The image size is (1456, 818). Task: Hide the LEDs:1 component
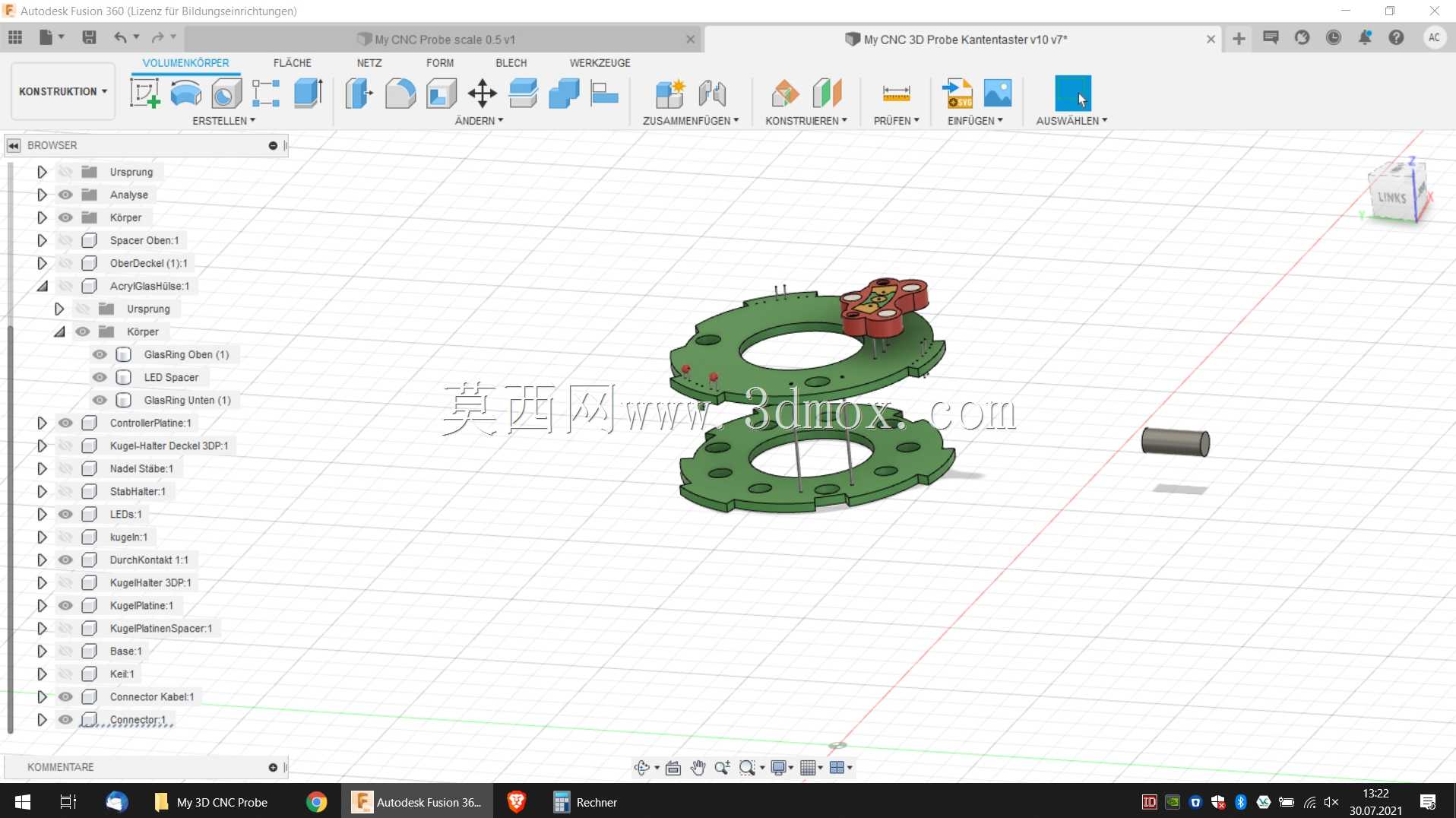[65, 514]
